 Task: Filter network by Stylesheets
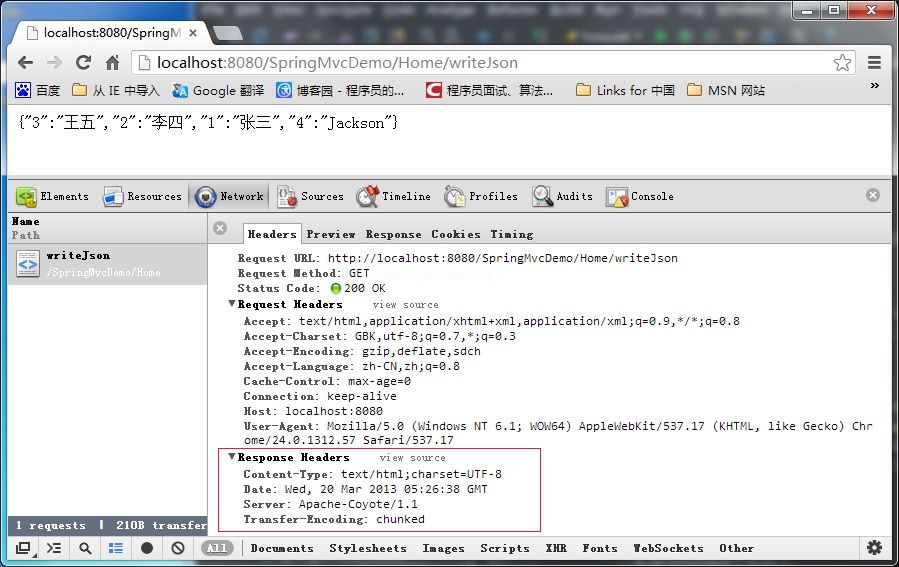point(368,548)
